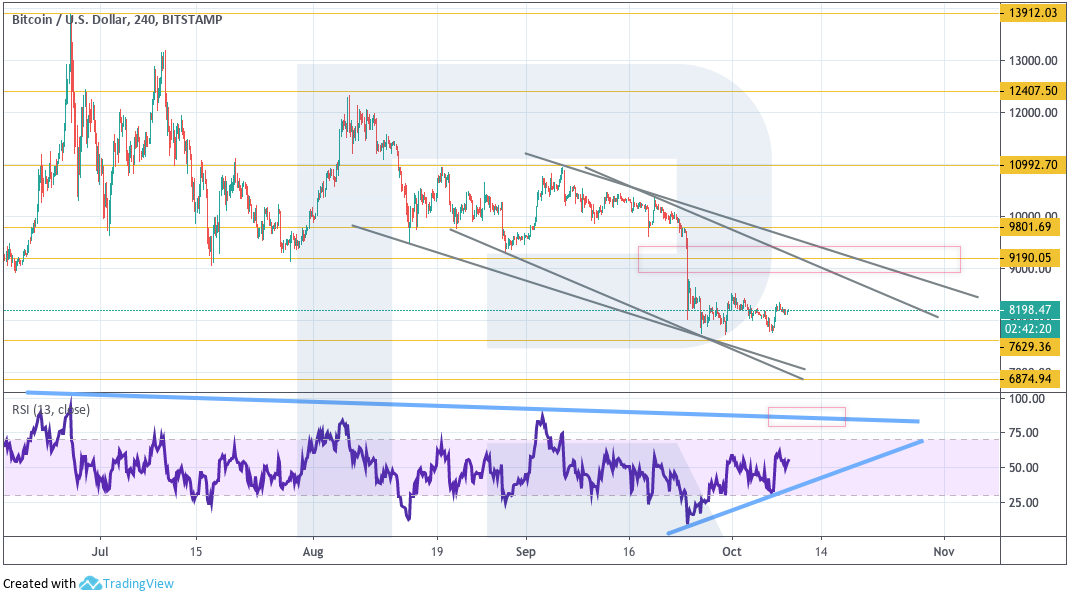1070x601 pixels.
Task: Click the Aug label on time axis
Action: click(x=313, y=551)
